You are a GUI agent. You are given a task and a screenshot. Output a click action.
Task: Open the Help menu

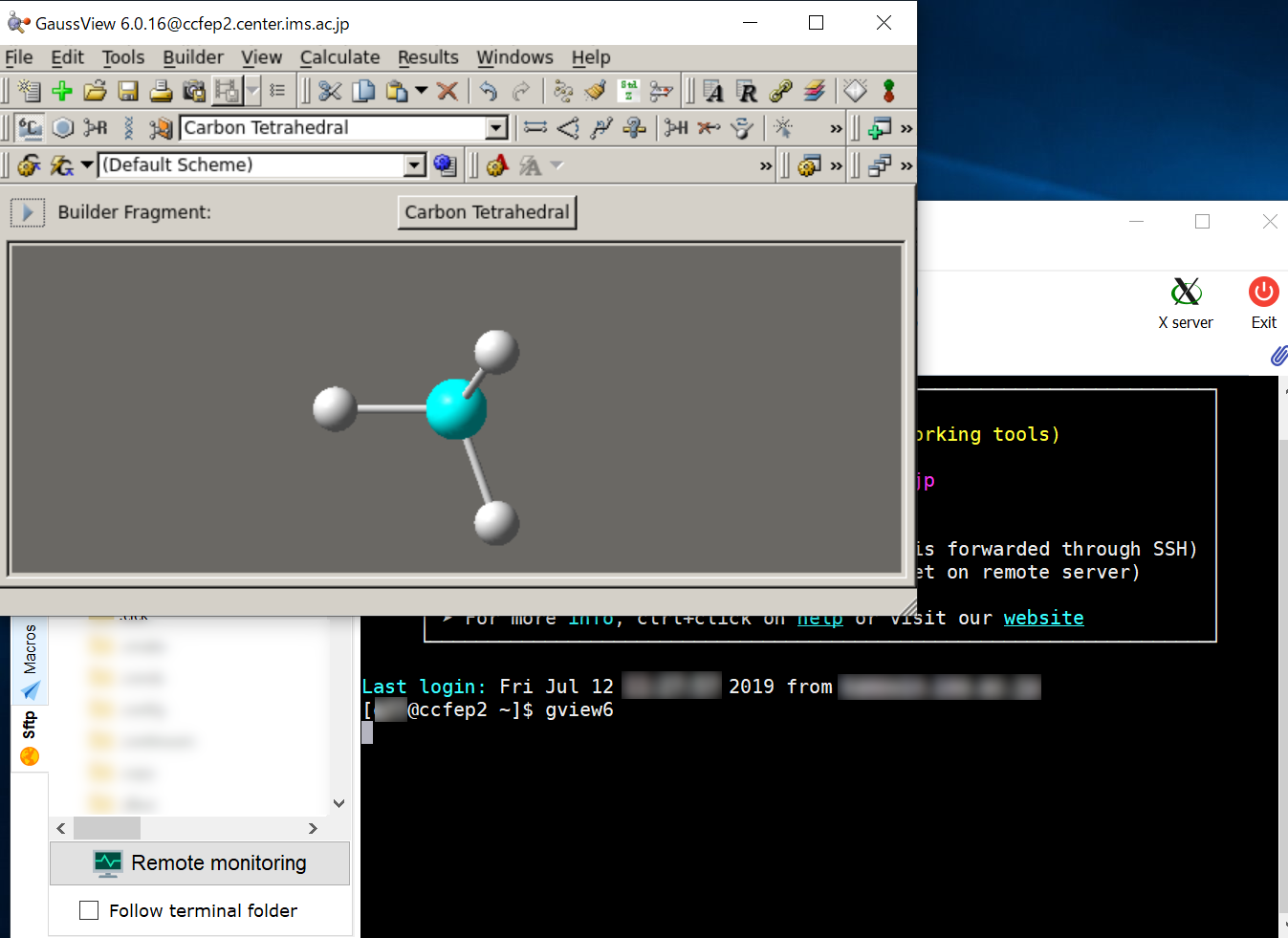click(x=591, y=57)
